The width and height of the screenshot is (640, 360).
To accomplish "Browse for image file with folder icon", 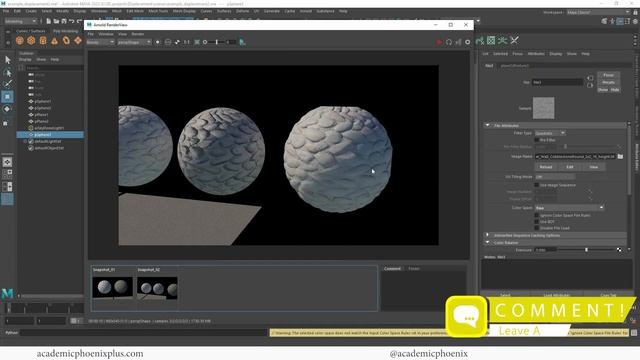I will coord(620,156).
